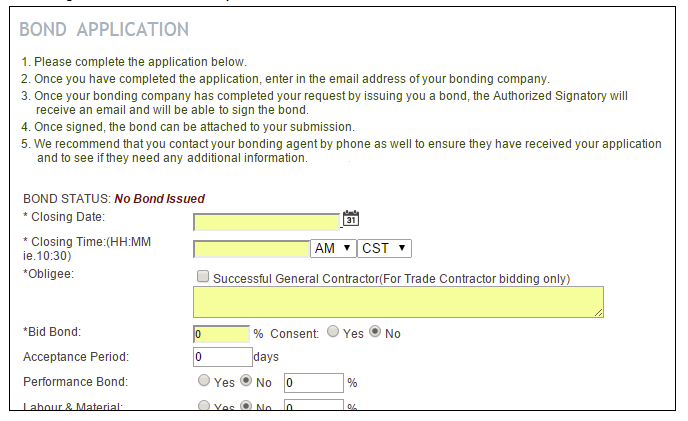
Task: Click the Performance Bond percent field
Action: pyautogui.click(x=314, y=383)
